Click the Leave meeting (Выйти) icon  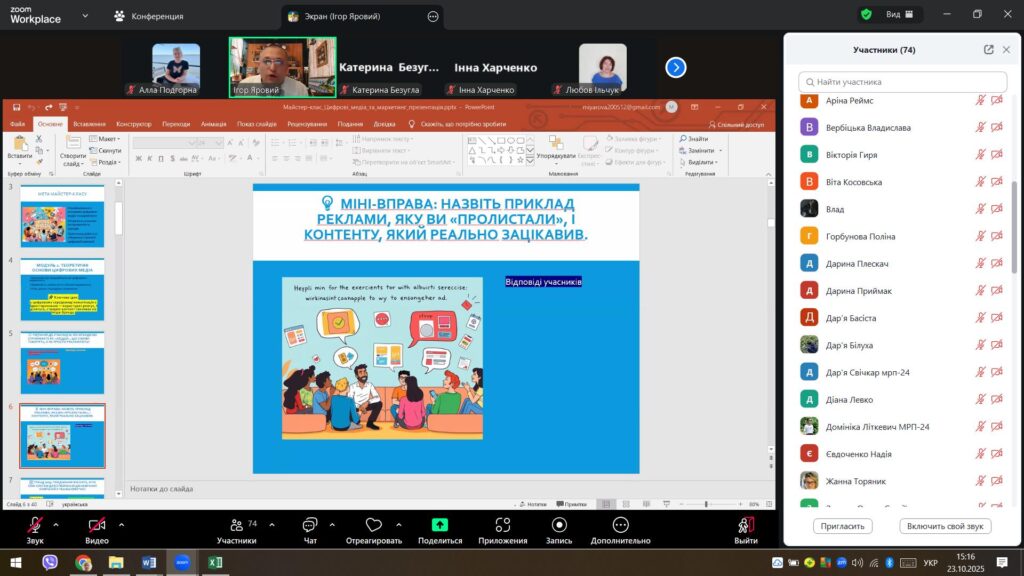[x=745, y=526]
